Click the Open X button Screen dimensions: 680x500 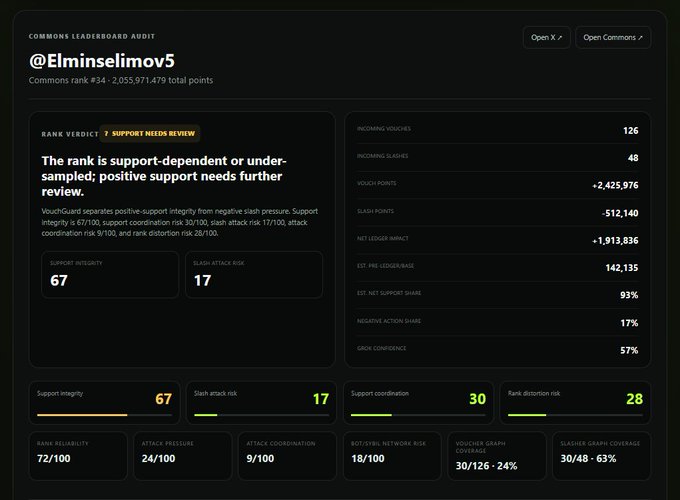[546, 37]
